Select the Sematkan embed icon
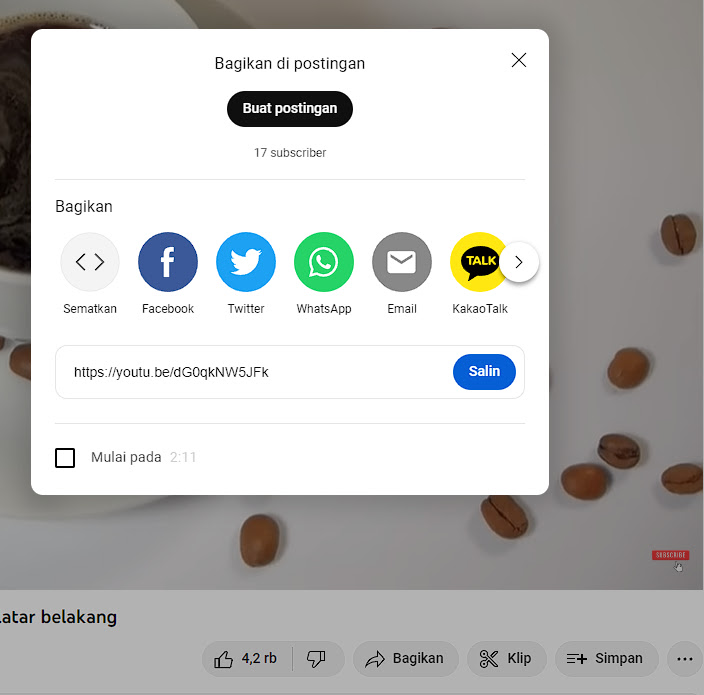This screenshot has width=704, height=695. [90, 262]
